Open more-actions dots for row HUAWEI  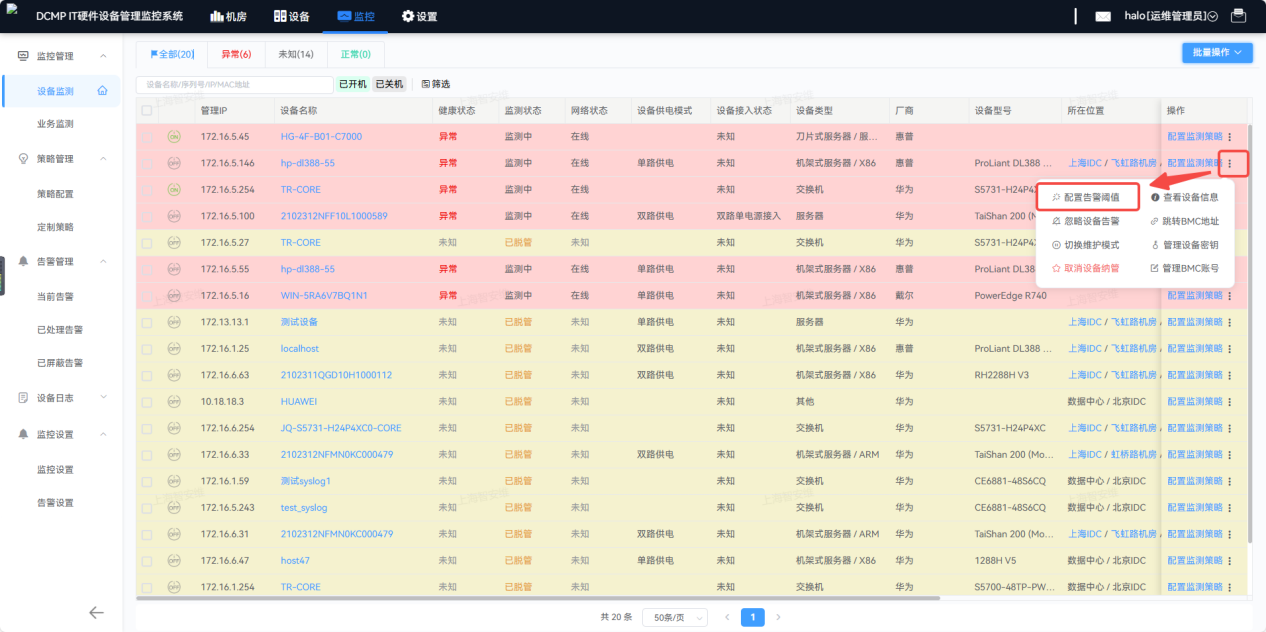click(1230, 402)
